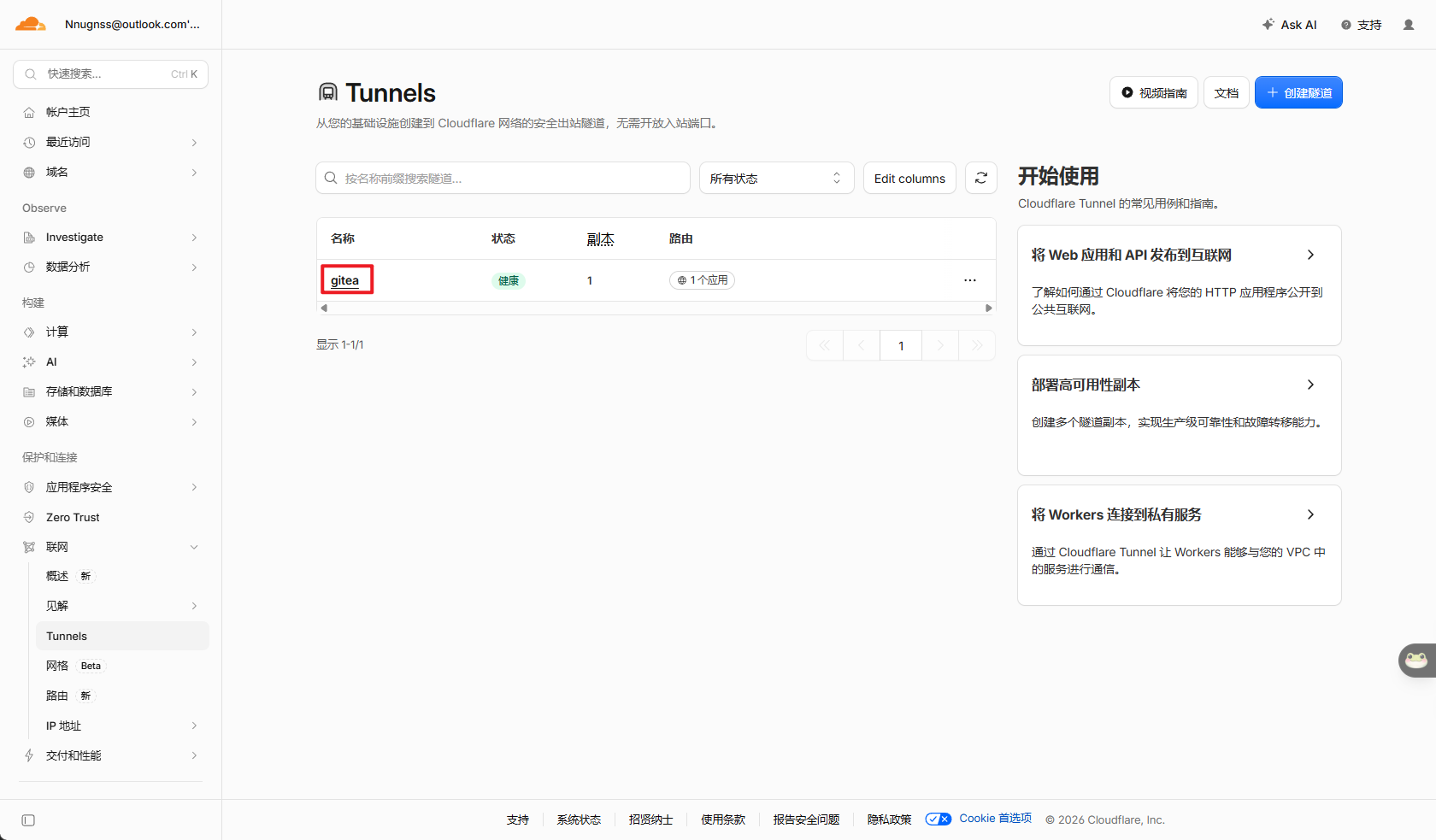Click the Investigate sidebar icon
This screenshot has height=840, width=1436.
29,238
